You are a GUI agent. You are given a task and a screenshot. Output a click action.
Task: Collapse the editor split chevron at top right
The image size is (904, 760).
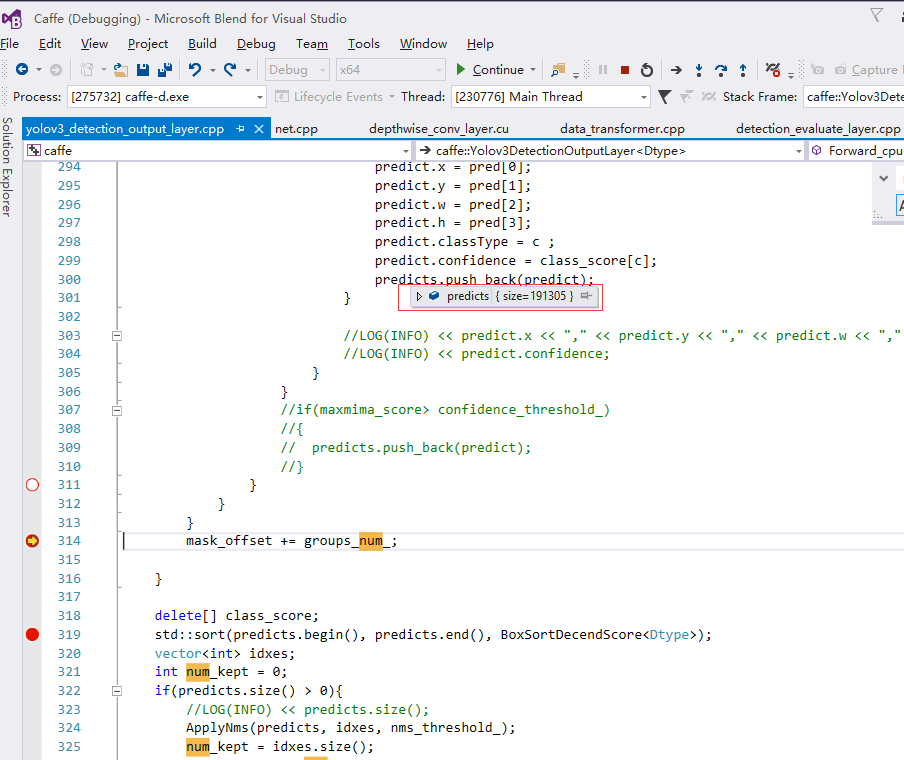883,178
